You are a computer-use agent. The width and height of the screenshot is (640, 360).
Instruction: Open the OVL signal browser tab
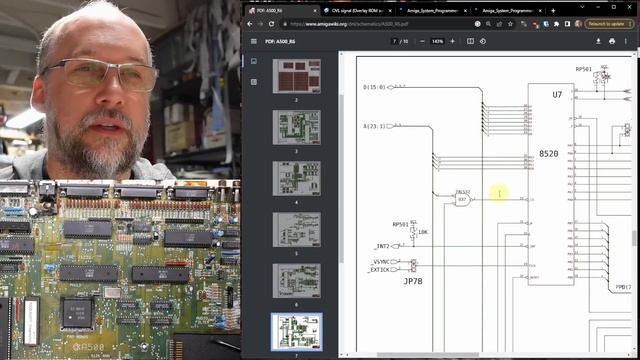[357, 11]
